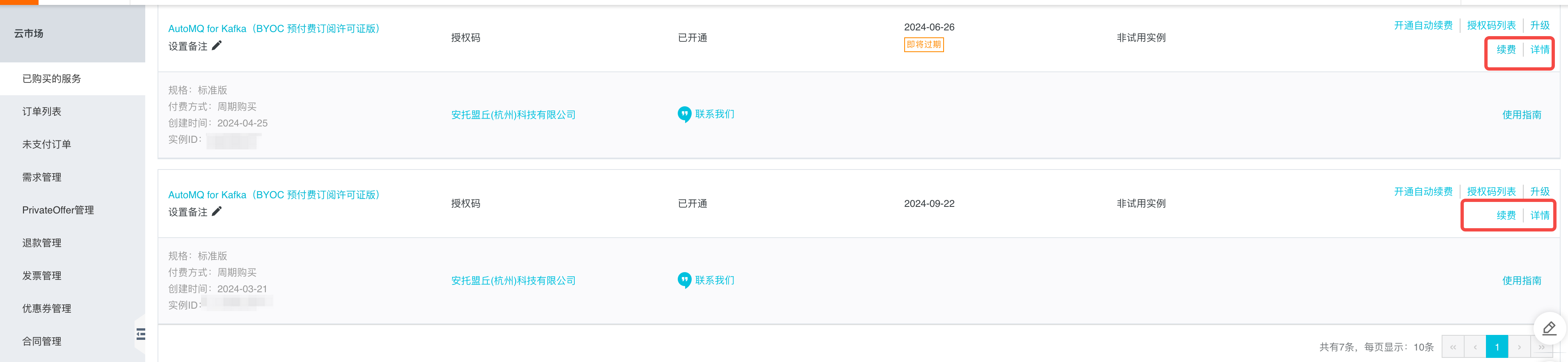Open the first 安托盟丘(杭州)科技有限公司 vendor link

tap(513, 115)
